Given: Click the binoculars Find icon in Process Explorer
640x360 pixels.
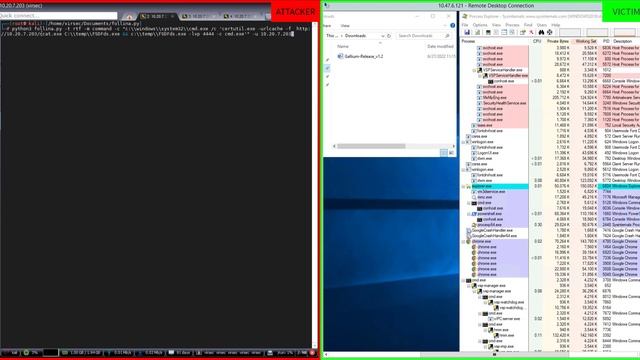Looking at the screenshot, I should (x=541, y=32).
